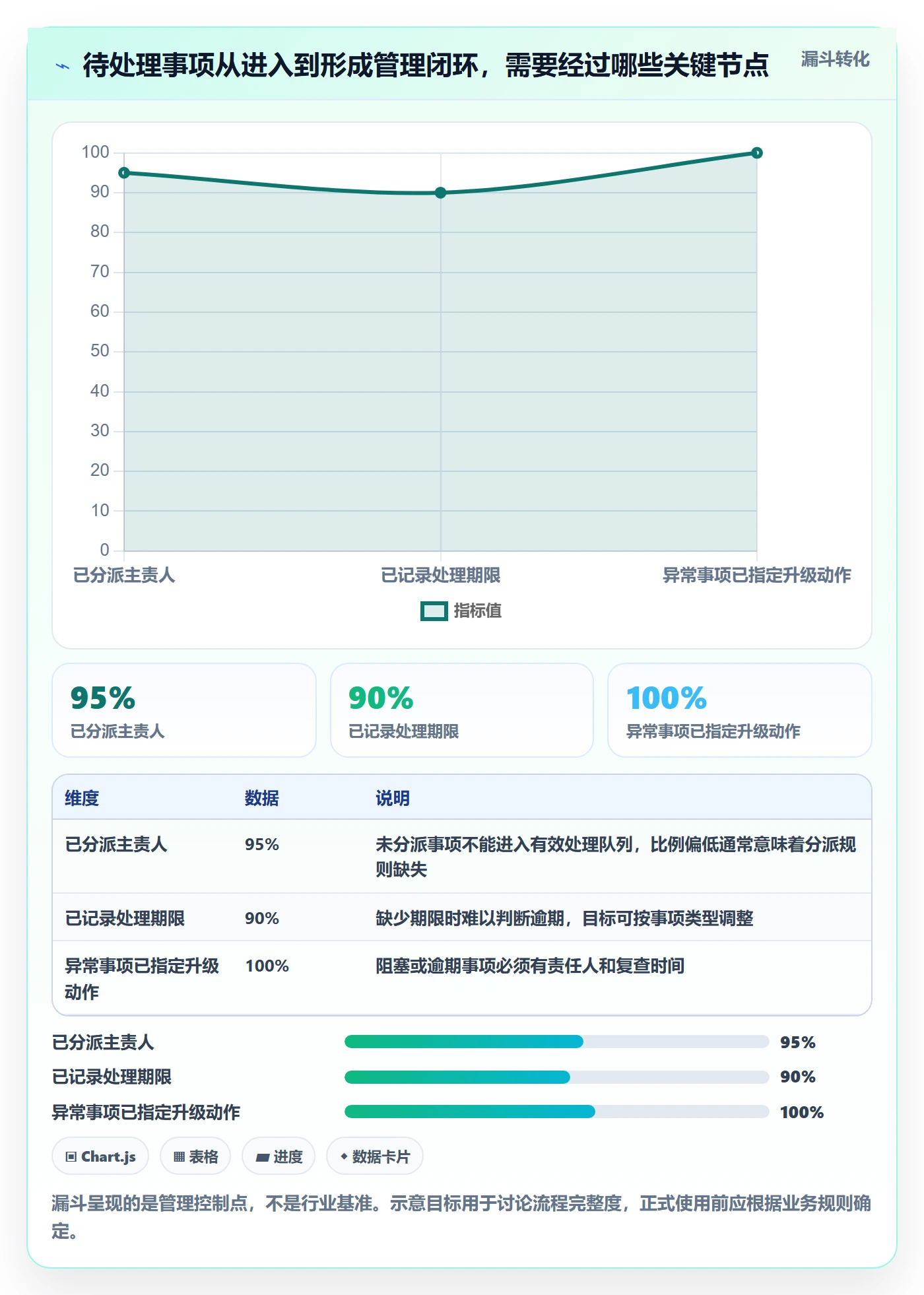Click the 数据卡片 chip

coord(375,1156)
